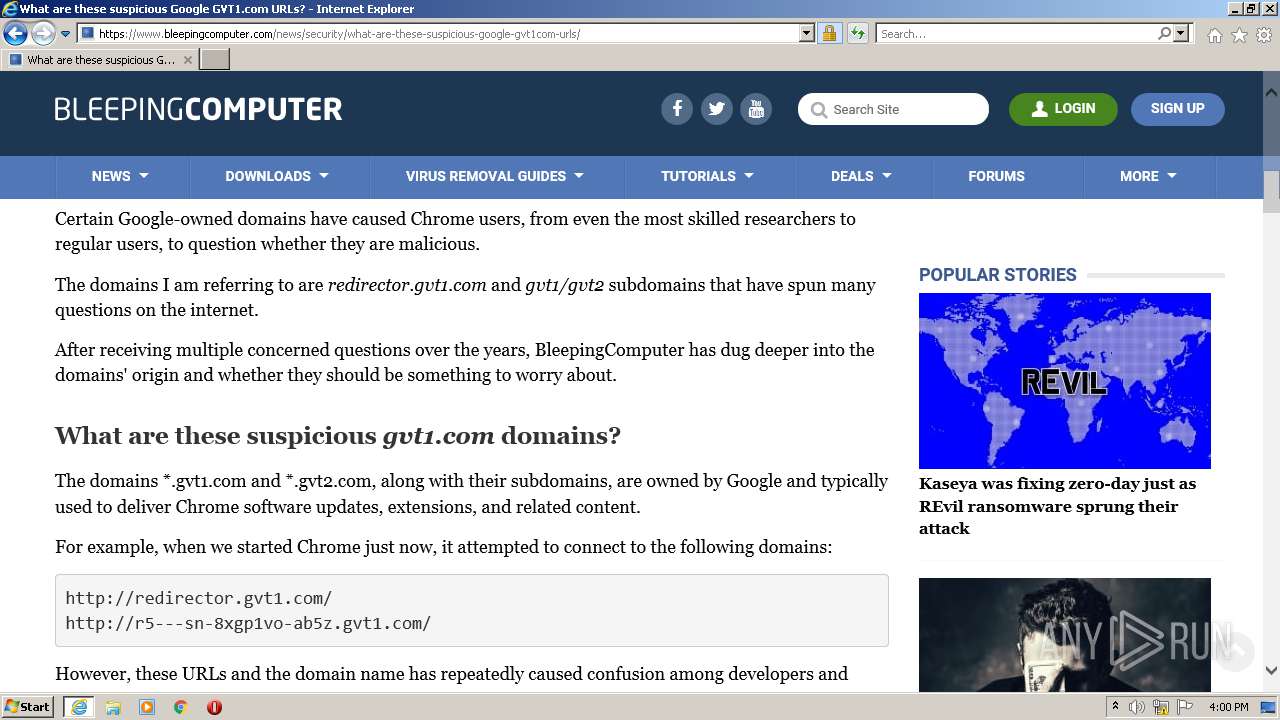Click the 'What are these suspicious gvt1.com domains?' heading
The width and height of the screenshot is (1280, 720).
pos(338,436)
